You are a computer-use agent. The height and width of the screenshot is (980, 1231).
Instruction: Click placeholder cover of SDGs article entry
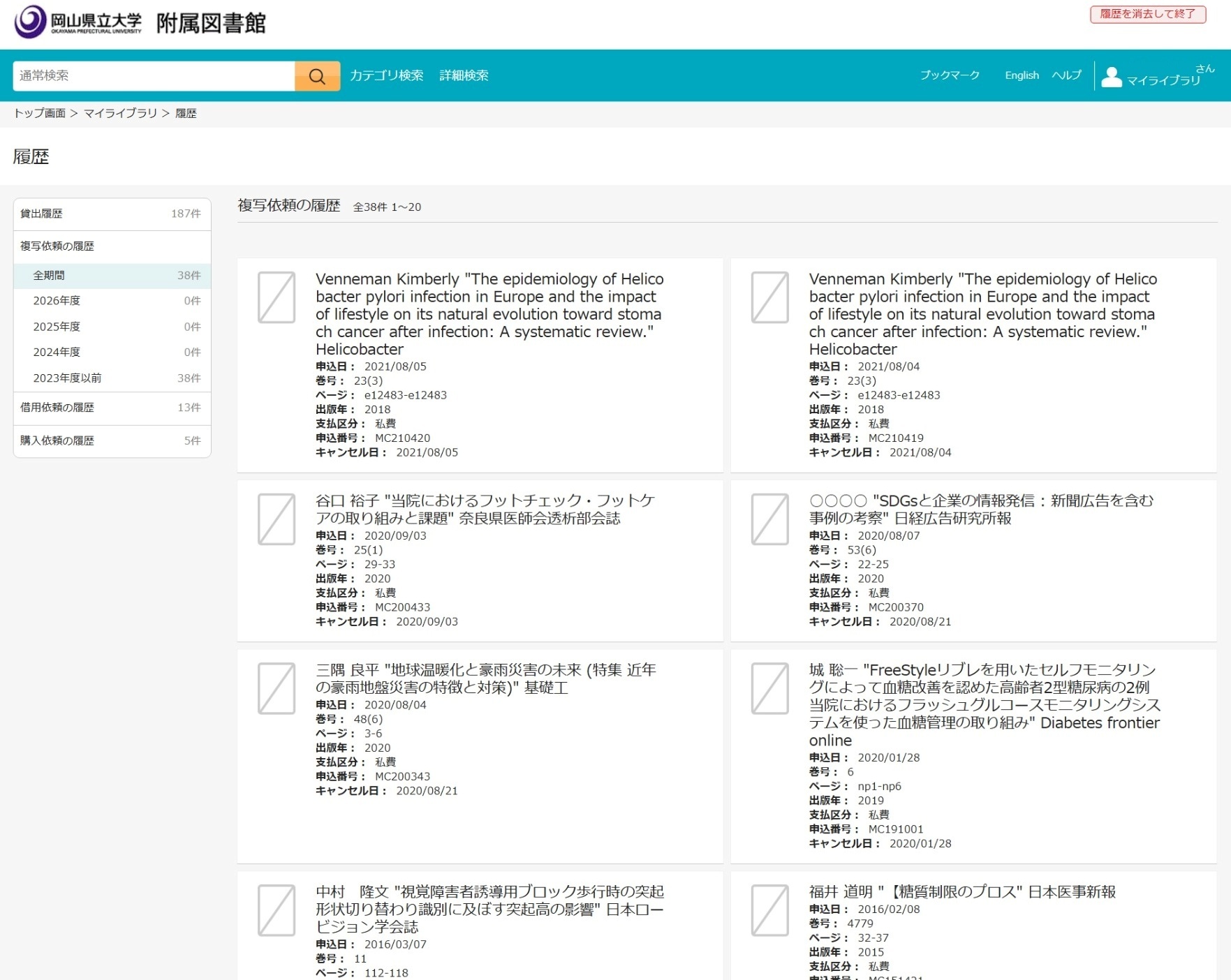point(769,519)
